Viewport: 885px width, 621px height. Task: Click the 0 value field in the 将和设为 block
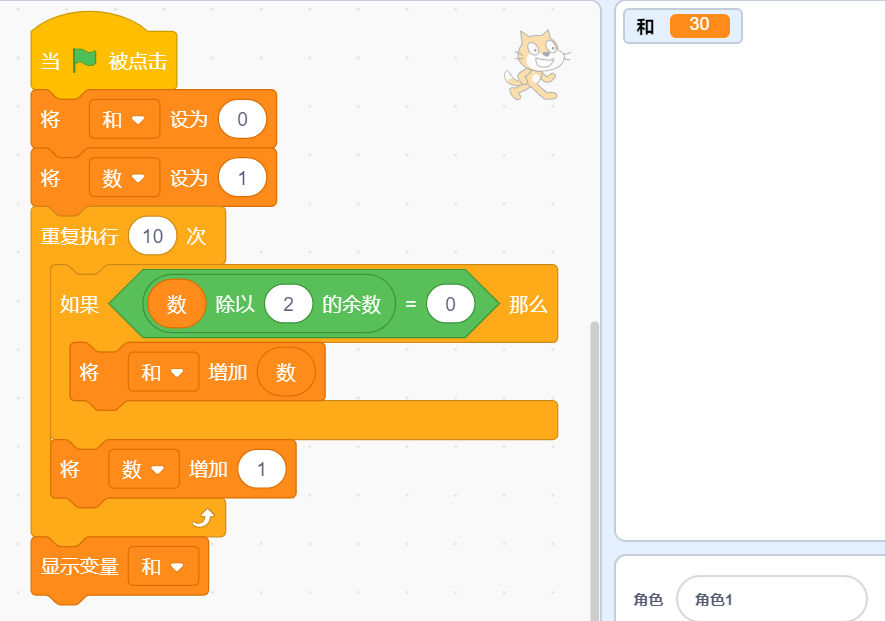click(242, 120)
